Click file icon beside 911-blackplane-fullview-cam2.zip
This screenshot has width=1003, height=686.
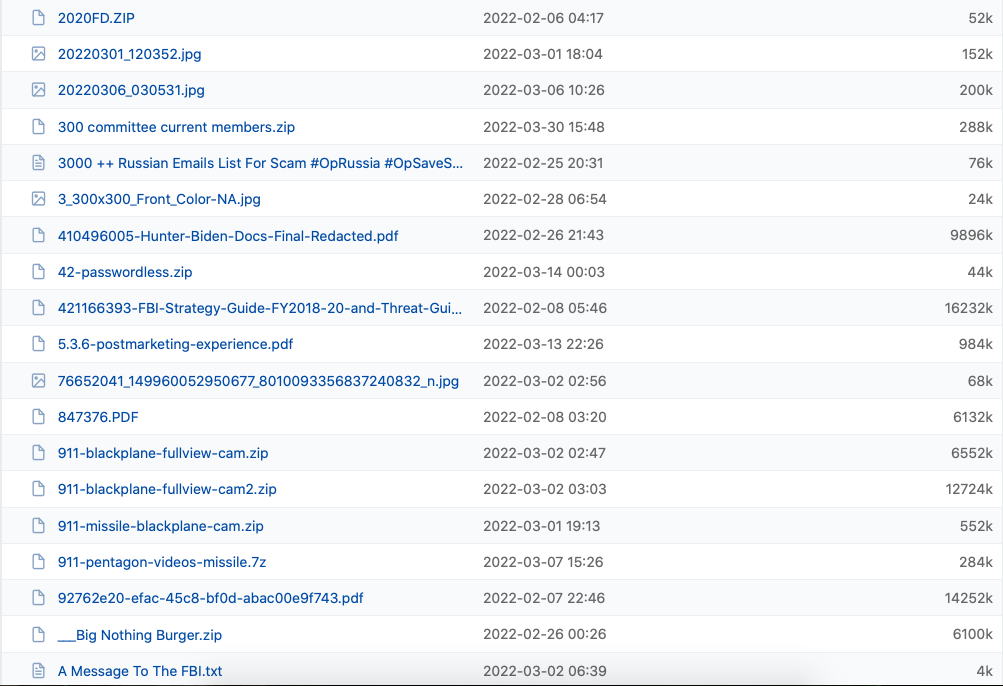[38, 489]
